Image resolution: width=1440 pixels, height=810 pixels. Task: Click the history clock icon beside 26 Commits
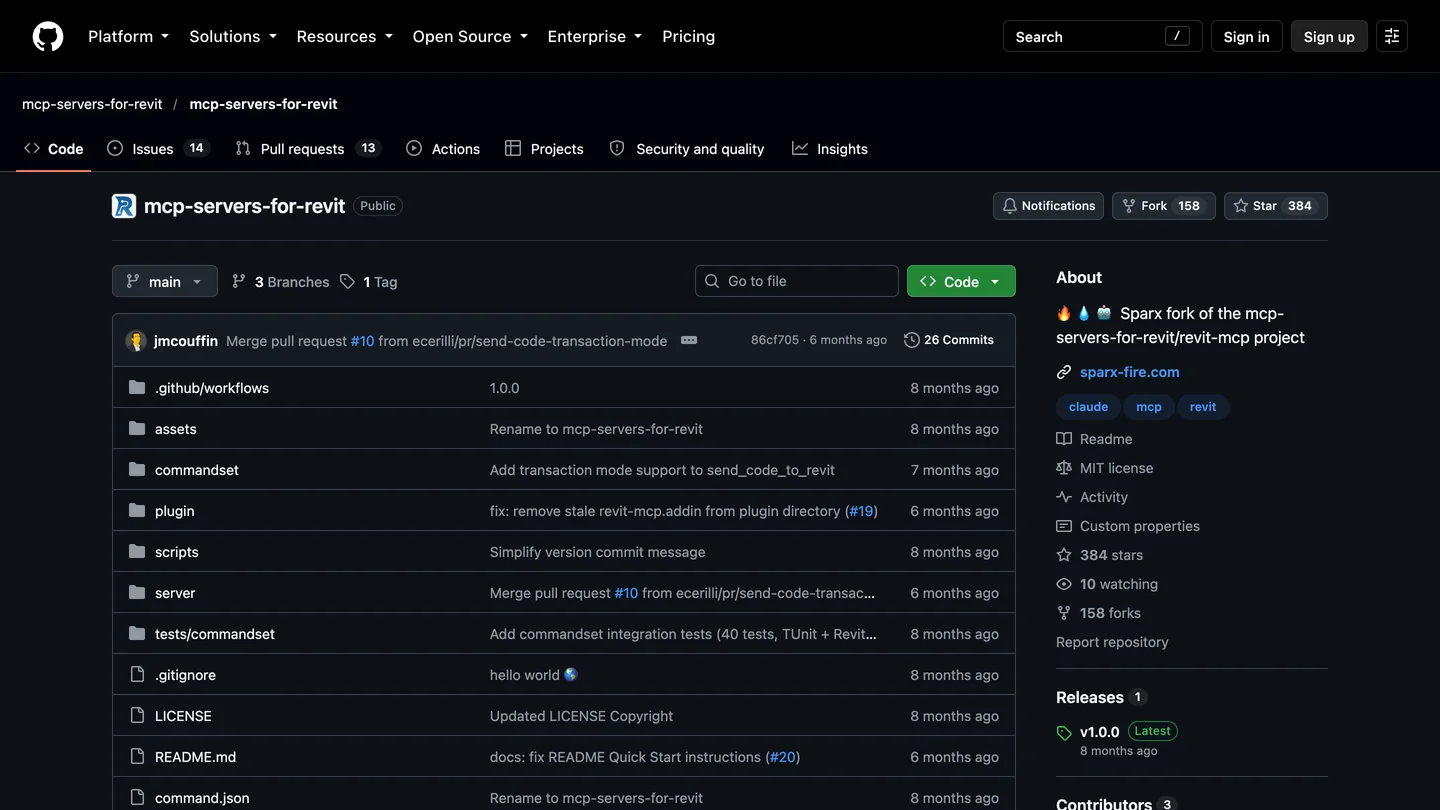tap(911, 340)
